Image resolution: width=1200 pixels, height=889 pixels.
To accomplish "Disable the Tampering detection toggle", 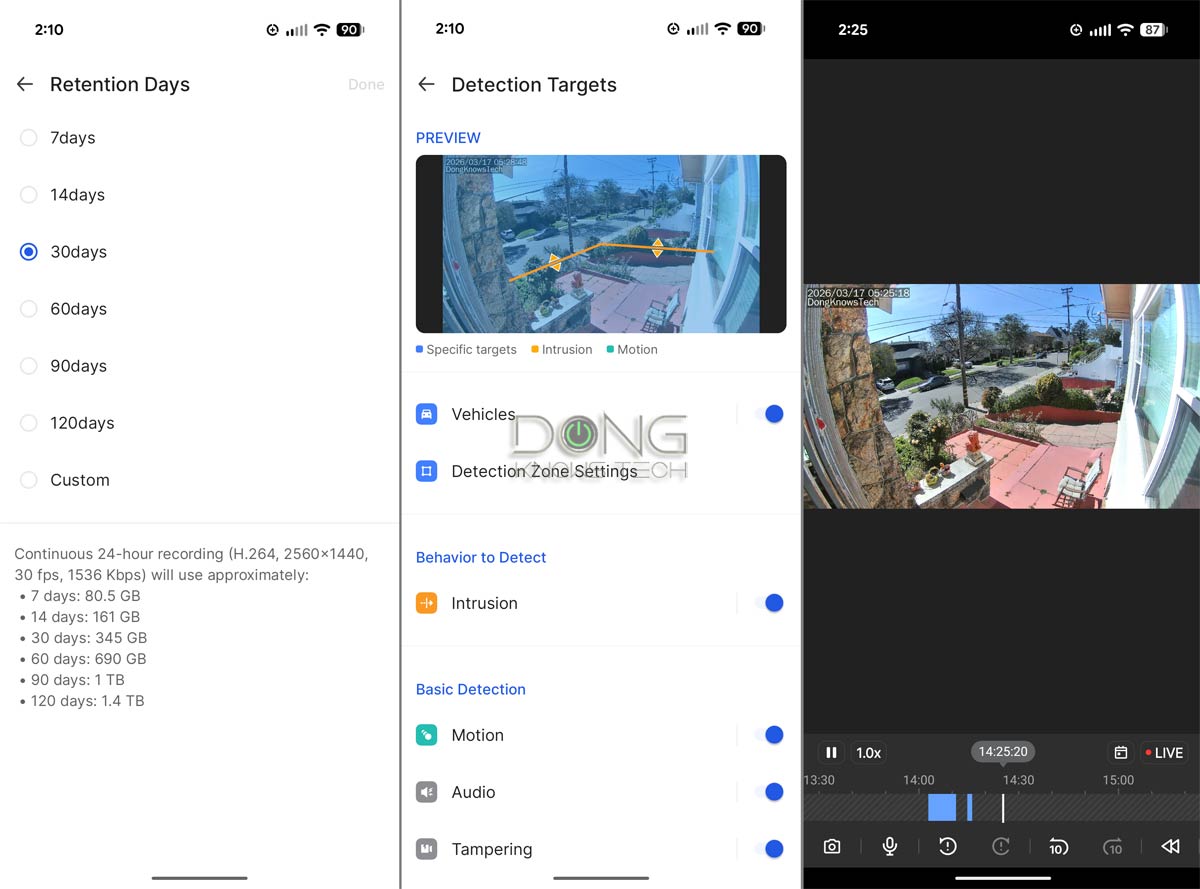I will click(x=773, y=849).
